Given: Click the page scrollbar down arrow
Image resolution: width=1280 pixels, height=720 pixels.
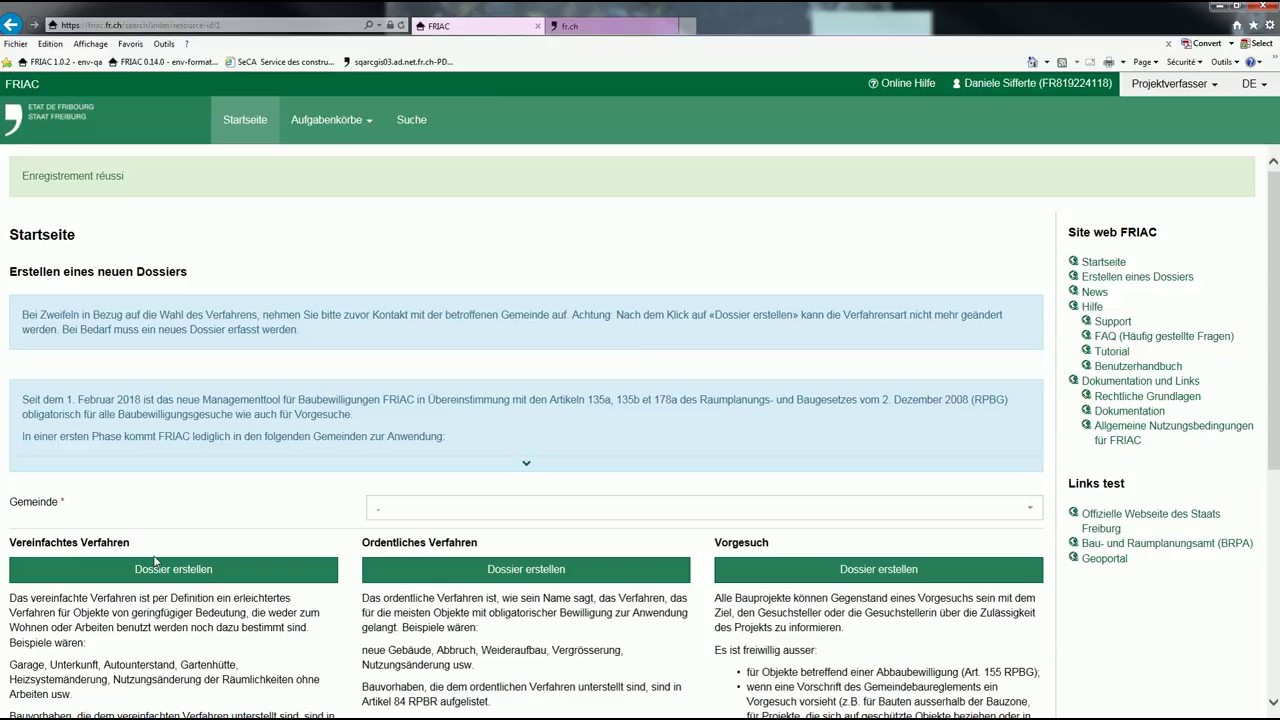Looking at the screenshot, I should click(1273, 701).
